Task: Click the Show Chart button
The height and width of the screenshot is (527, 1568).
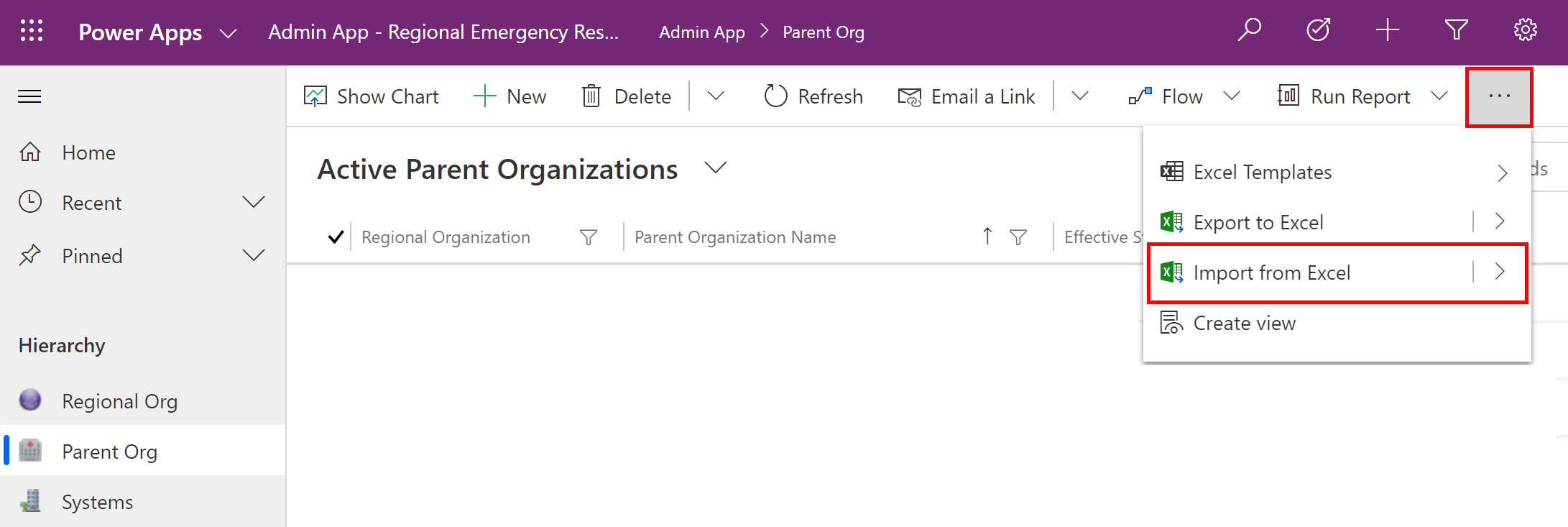Action: pos(372,96)
